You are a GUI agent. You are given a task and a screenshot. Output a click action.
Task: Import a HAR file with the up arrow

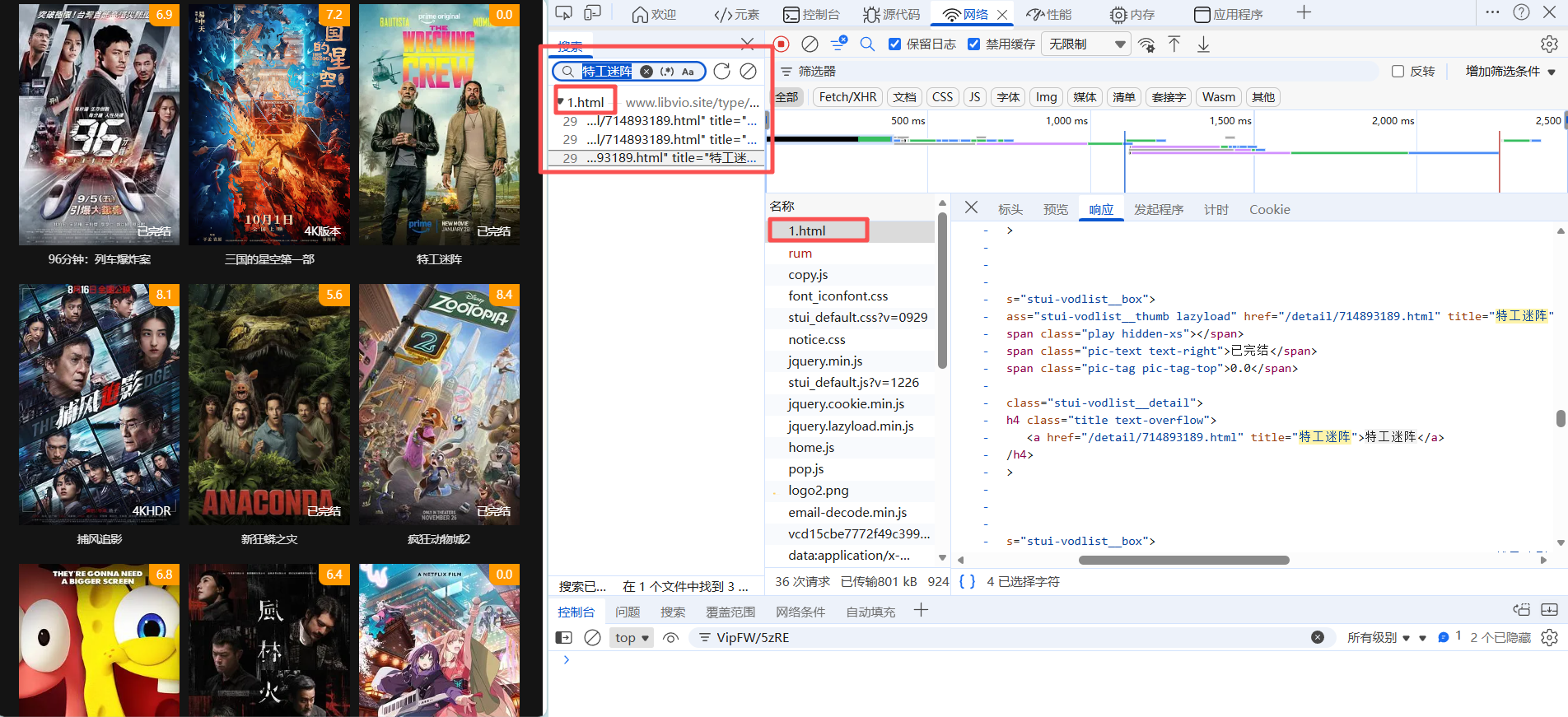point(1174,44)
